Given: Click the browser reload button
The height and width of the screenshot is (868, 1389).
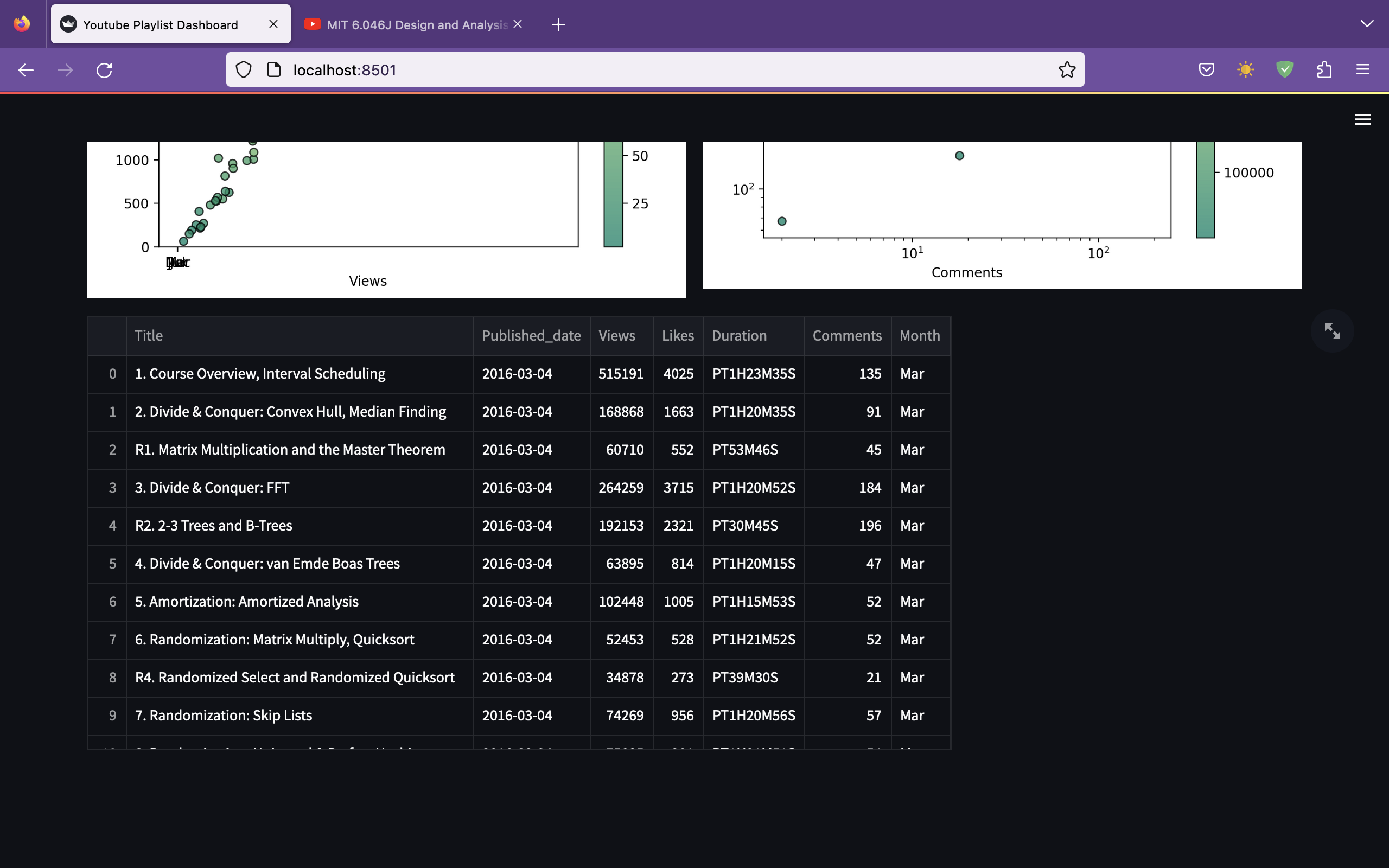Looking at the screenshot, I should click(x=104, y=70).
